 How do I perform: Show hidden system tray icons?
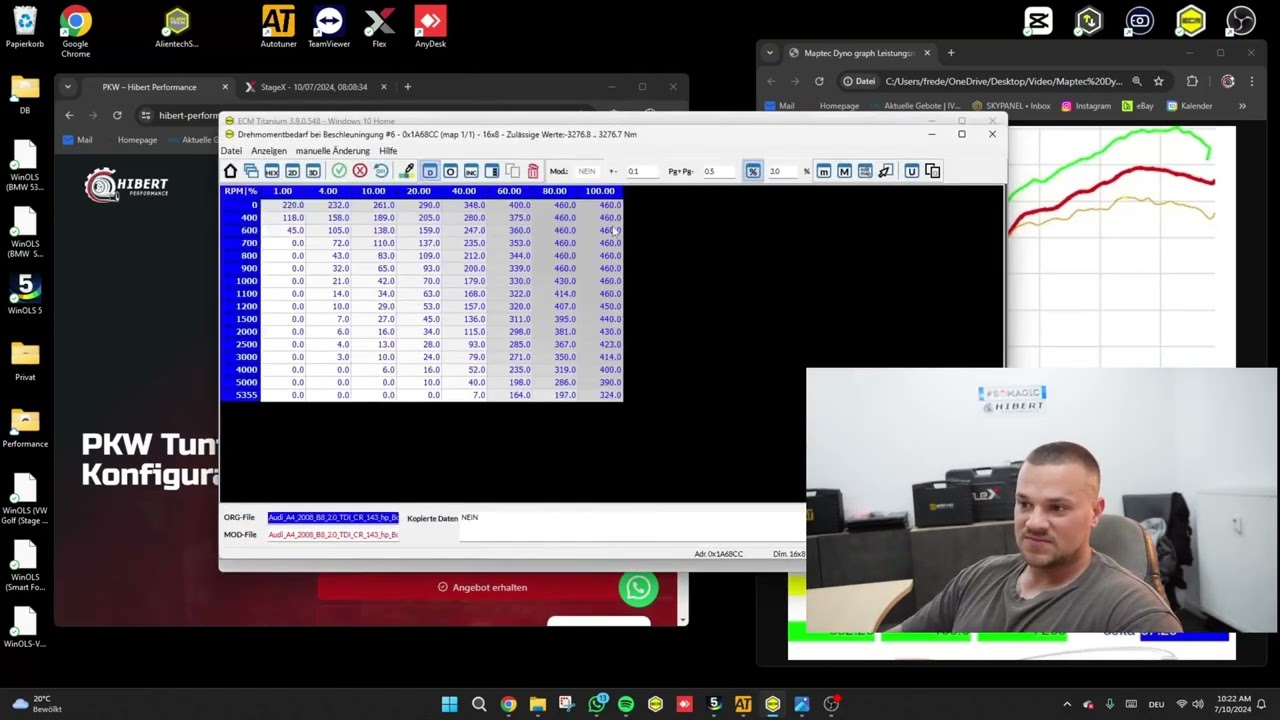click(1066, 704)
